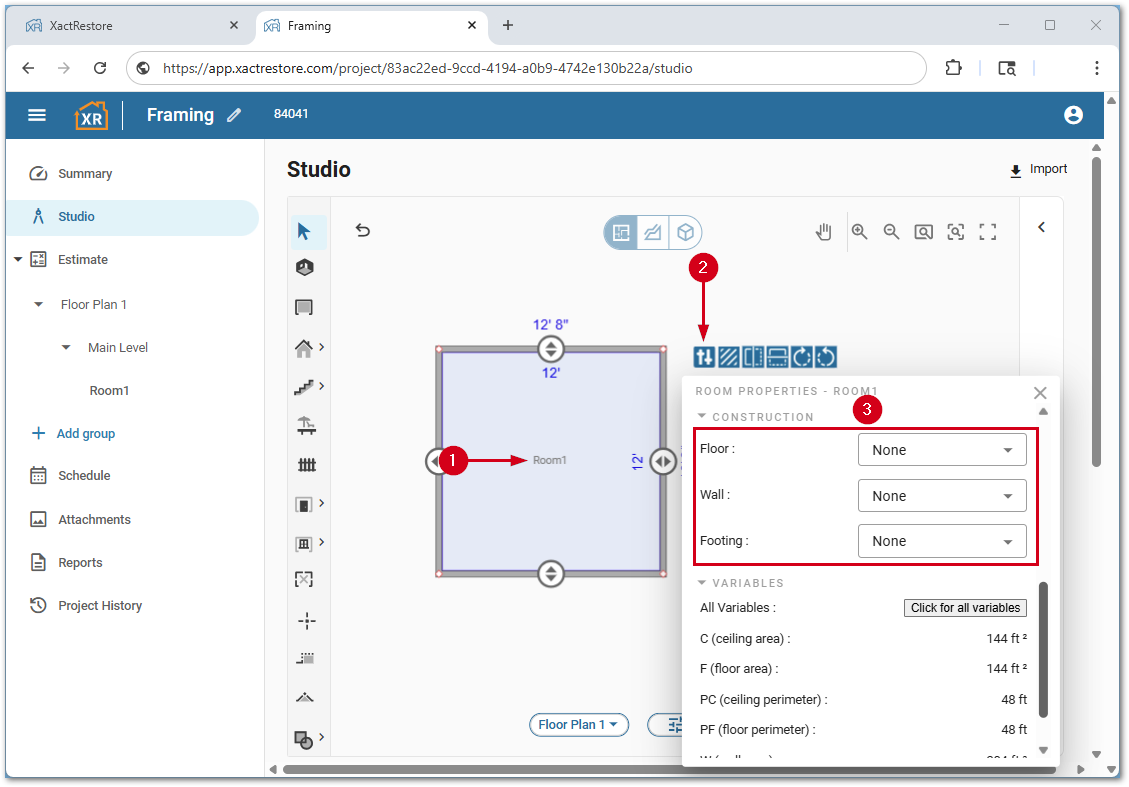Select the staircase tool
1129x787 pixels.
click(x=305, y=386)
